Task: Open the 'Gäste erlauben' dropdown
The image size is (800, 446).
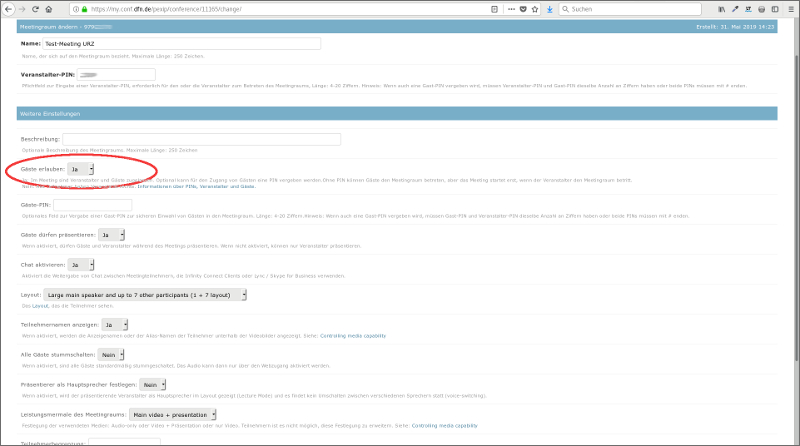Action: tap(81, 170)
